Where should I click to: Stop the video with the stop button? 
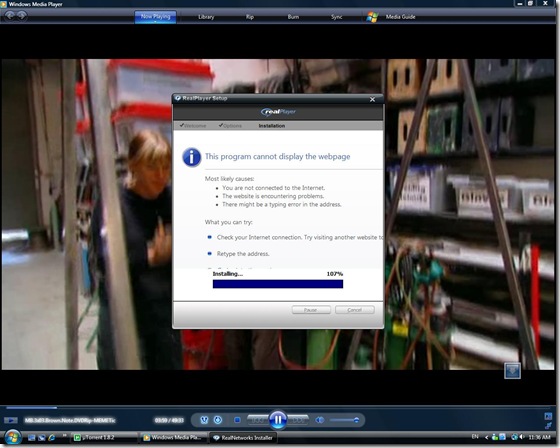pyautogui.click(x=237, y=420)
